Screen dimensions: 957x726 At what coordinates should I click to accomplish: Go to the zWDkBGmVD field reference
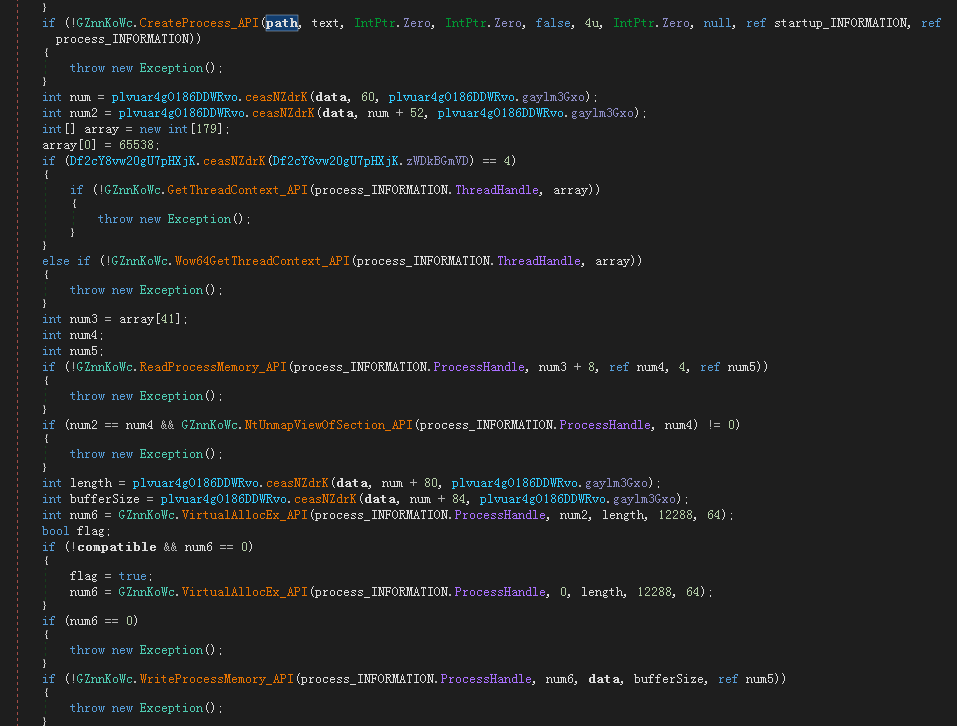[x=437, y=160]
